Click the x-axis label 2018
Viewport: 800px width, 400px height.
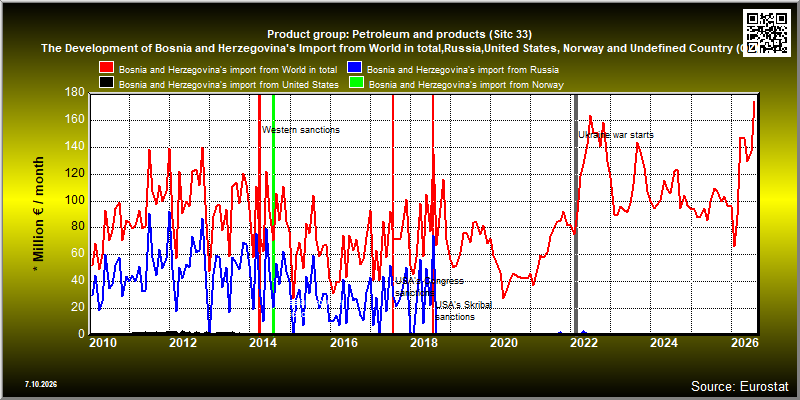424,342
